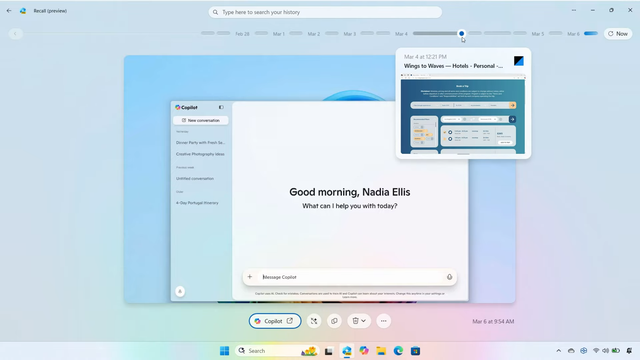Open the title bar more options ellipsis

pyautogui.click(x=574, y=10)
